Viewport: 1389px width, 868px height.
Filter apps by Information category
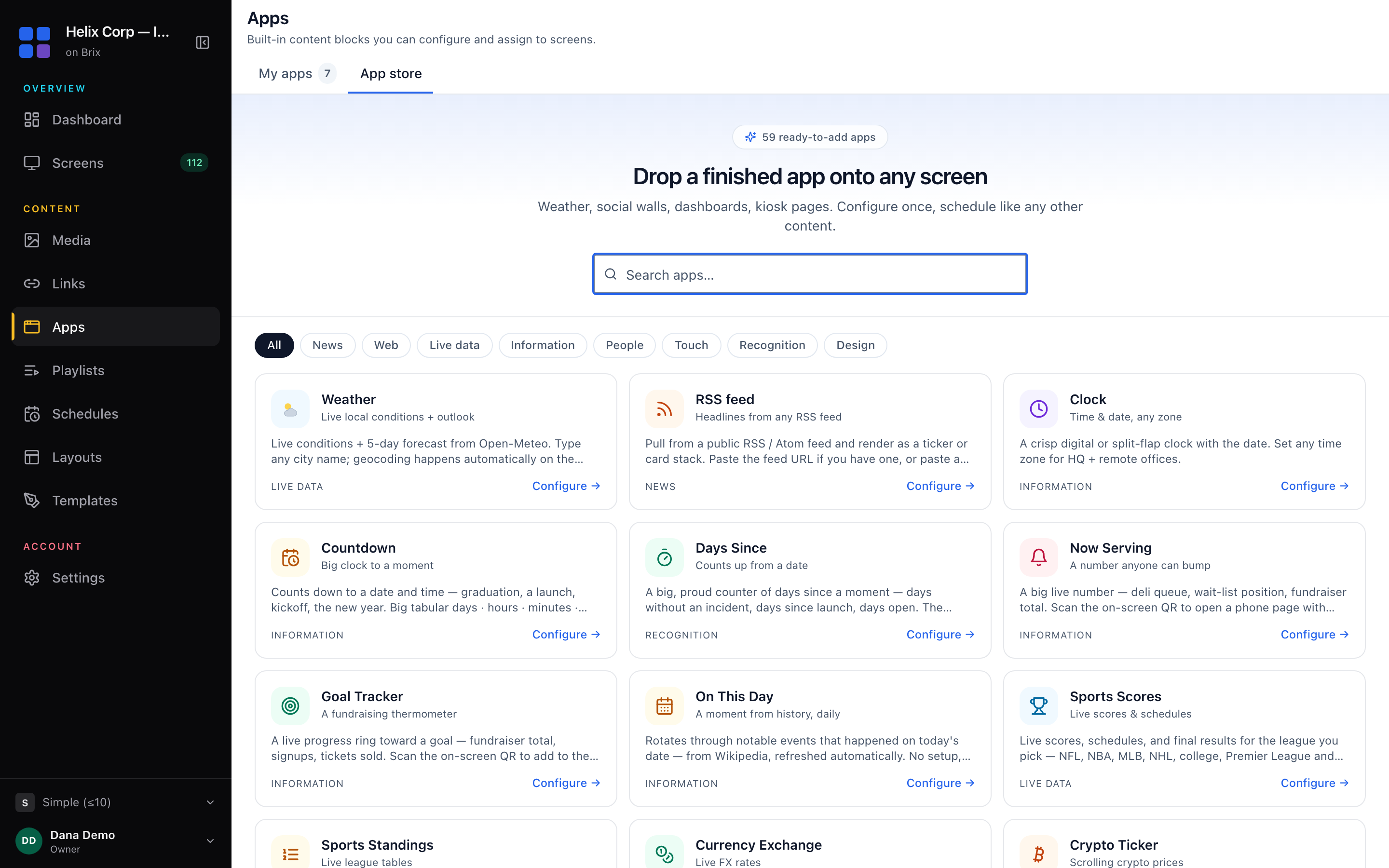point(543,345)
